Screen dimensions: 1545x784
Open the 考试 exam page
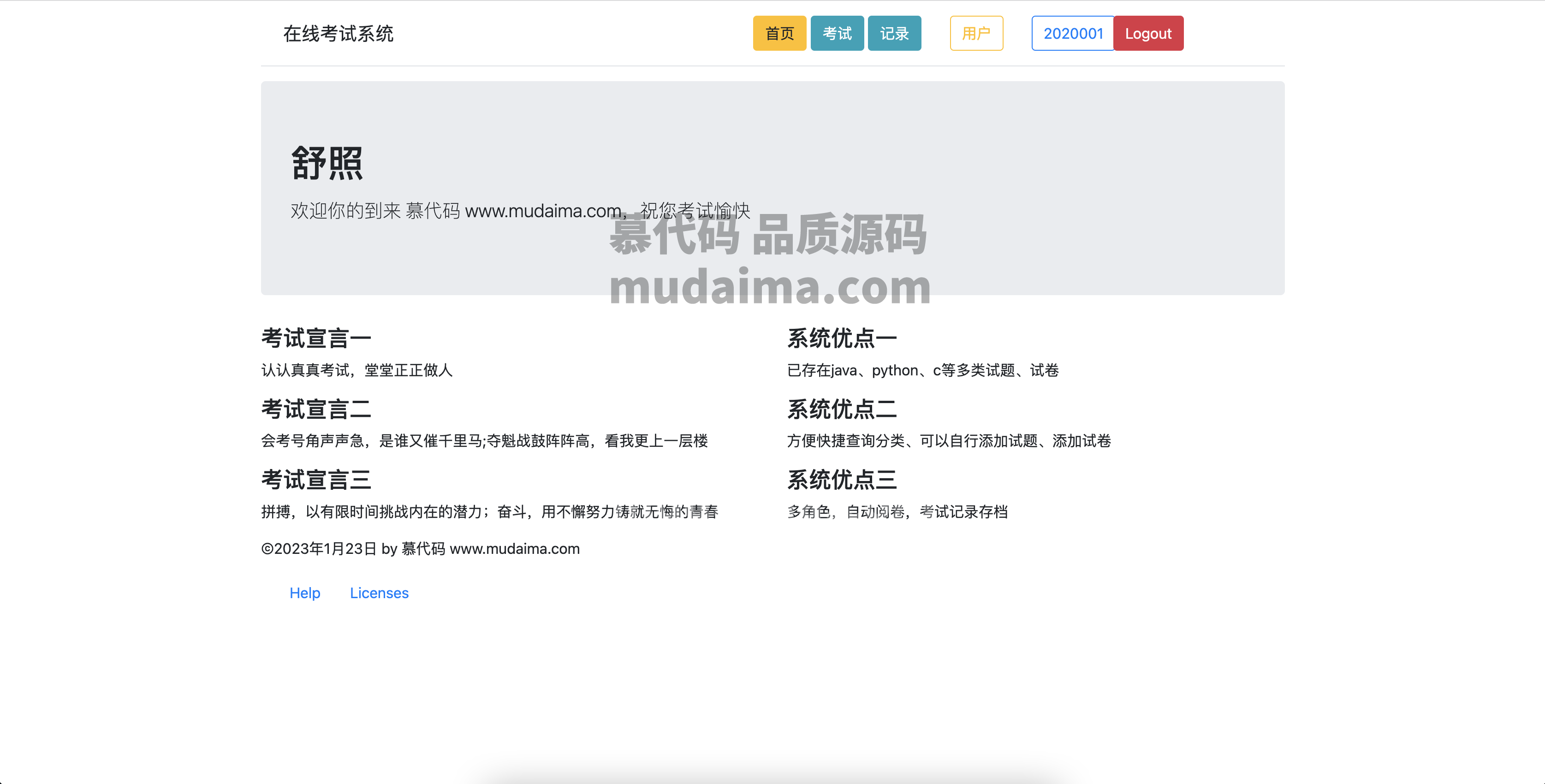click(837, 34)
